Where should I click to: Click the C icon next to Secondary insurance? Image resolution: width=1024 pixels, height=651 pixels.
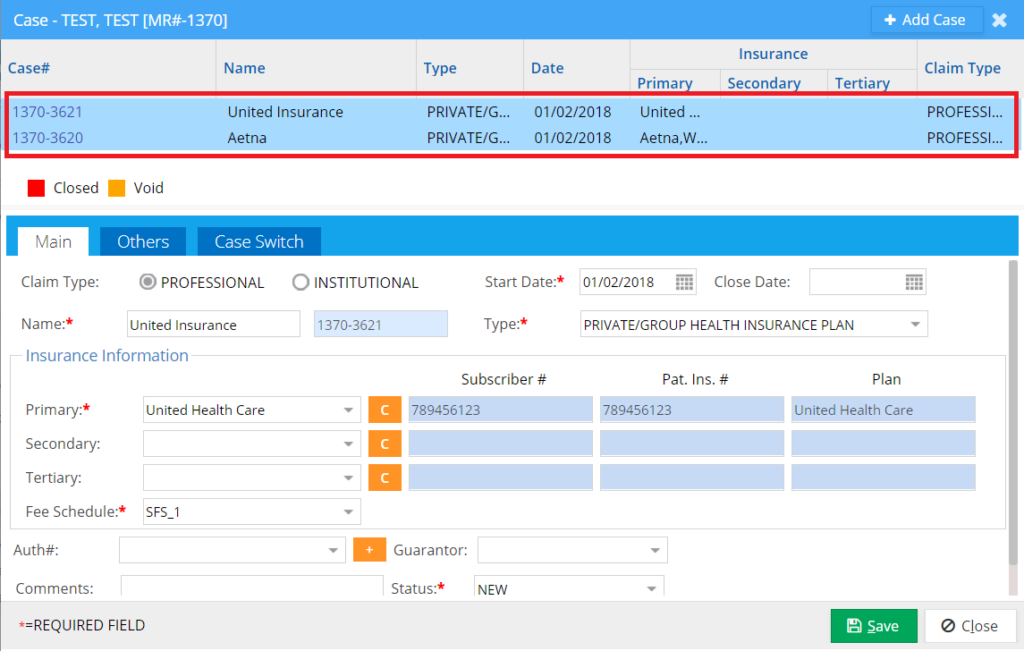[385, 443]
